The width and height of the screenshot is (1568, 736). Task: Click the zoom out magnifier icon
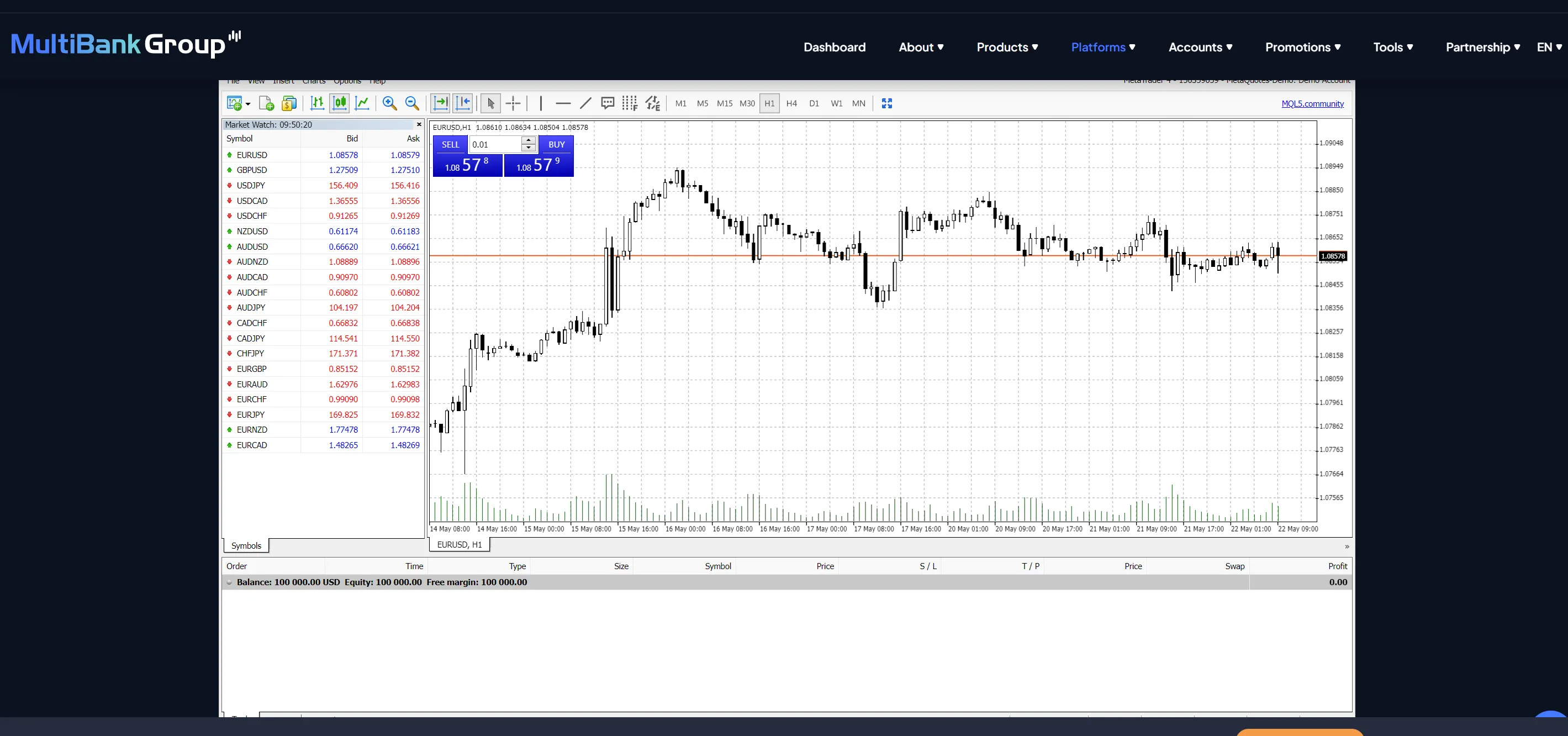pyautogui.click(x=412, y=103)
